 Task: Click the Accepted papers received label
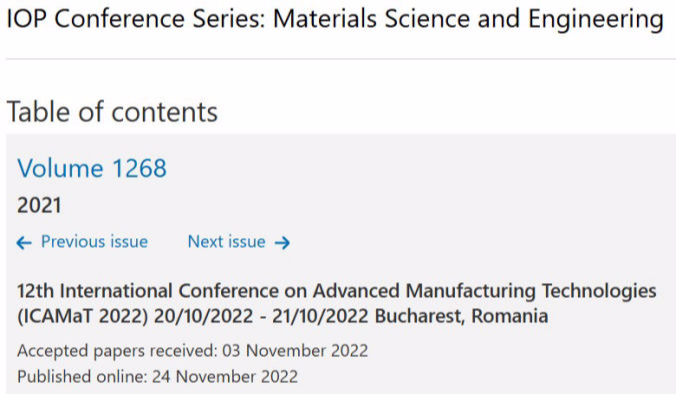pos(117,350)
